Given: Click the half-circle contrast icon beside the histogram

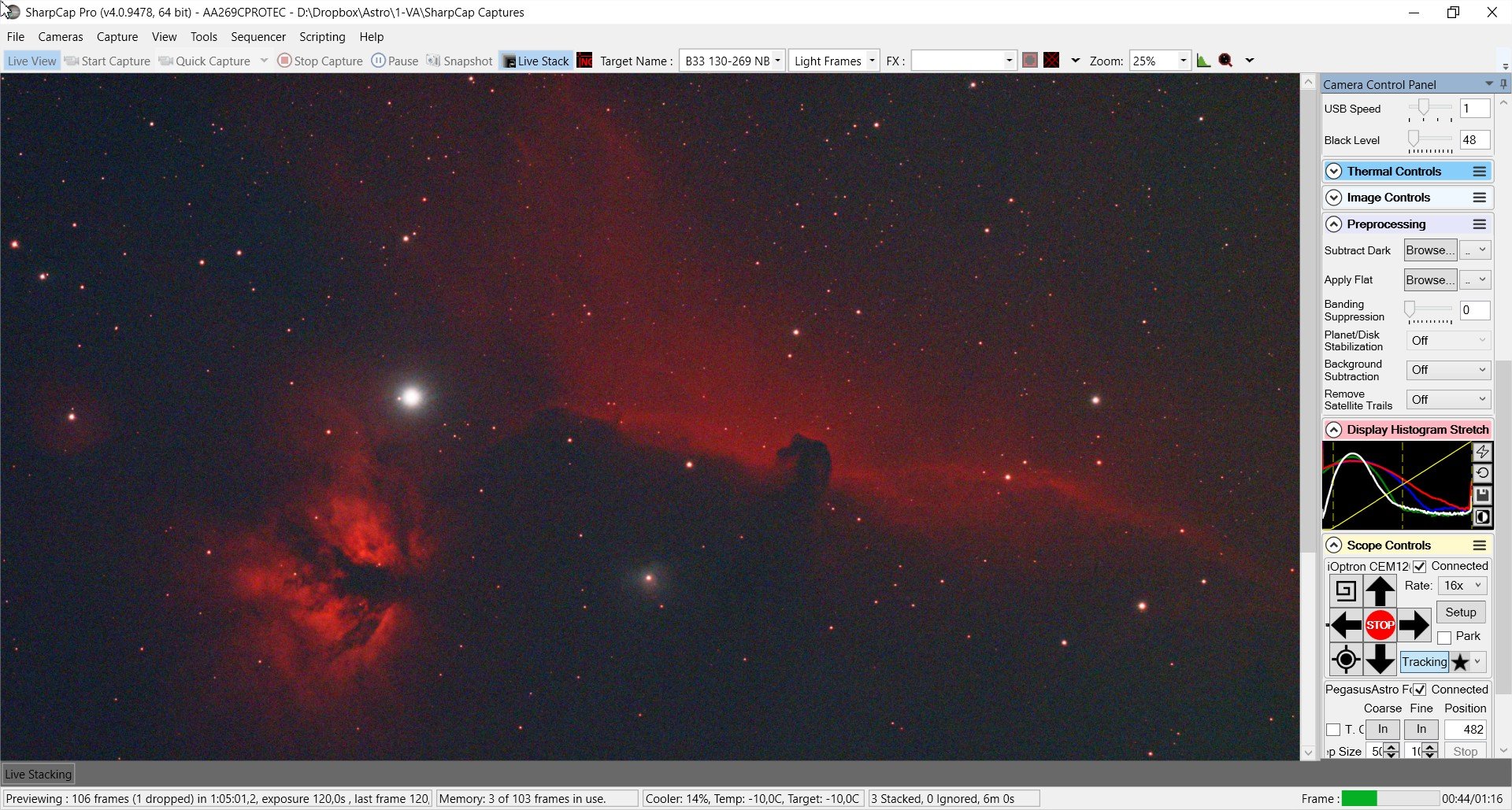Looking at the screenshot, I should tap(1482, 517).
